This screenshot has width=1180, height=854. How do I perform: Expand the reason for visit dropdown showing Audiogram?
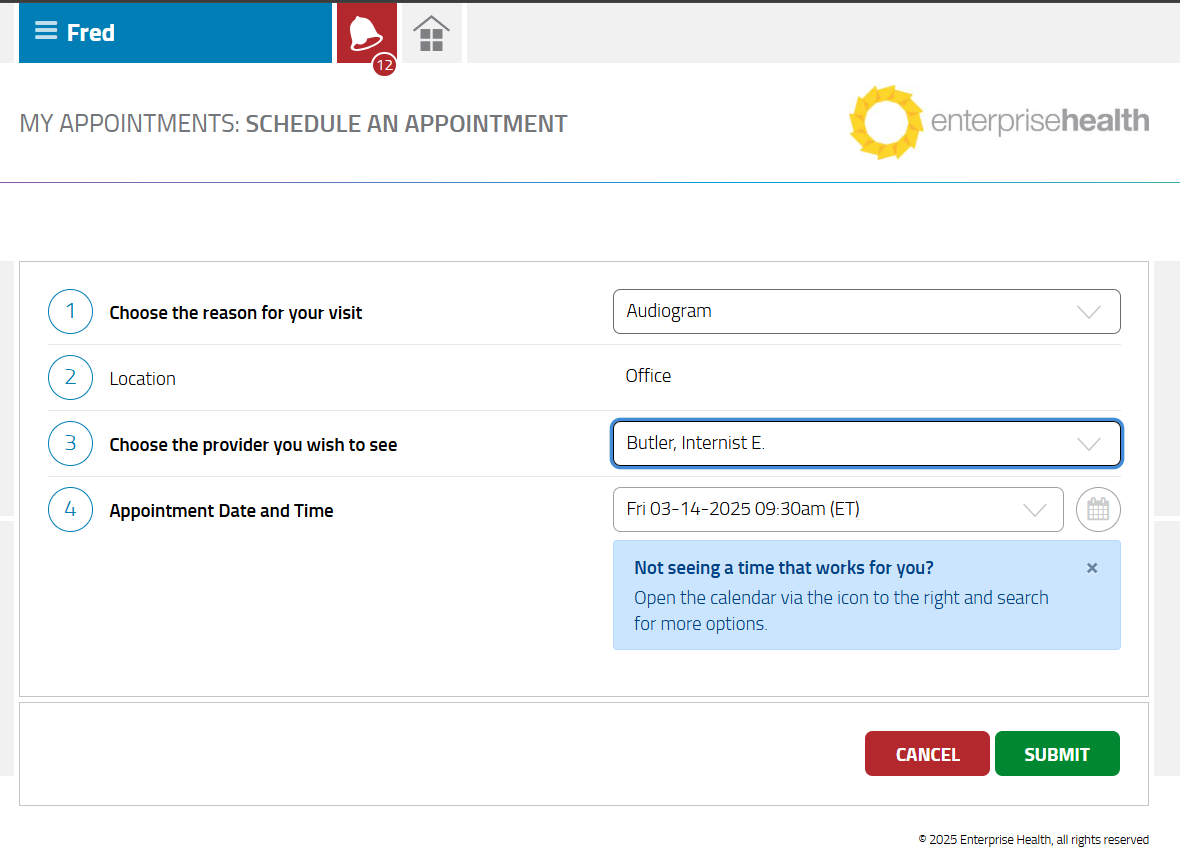866,311
